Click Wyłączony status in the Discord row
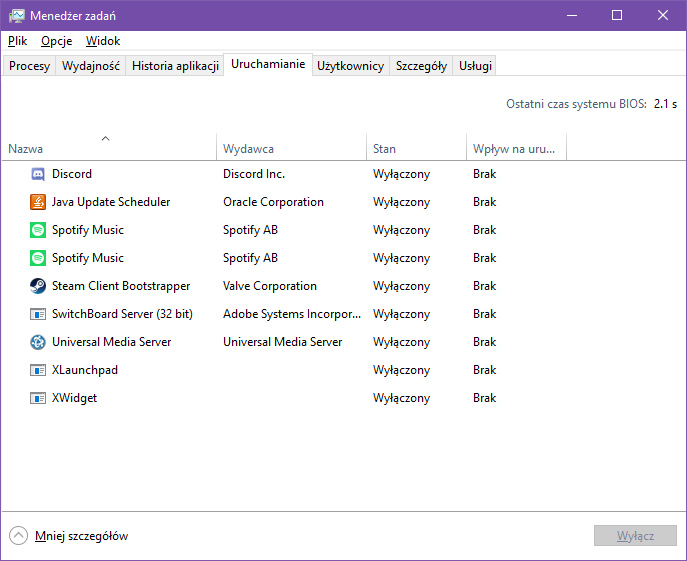Image resolution: width=687 pixels, height=561 pixels. tap(401, 174)
